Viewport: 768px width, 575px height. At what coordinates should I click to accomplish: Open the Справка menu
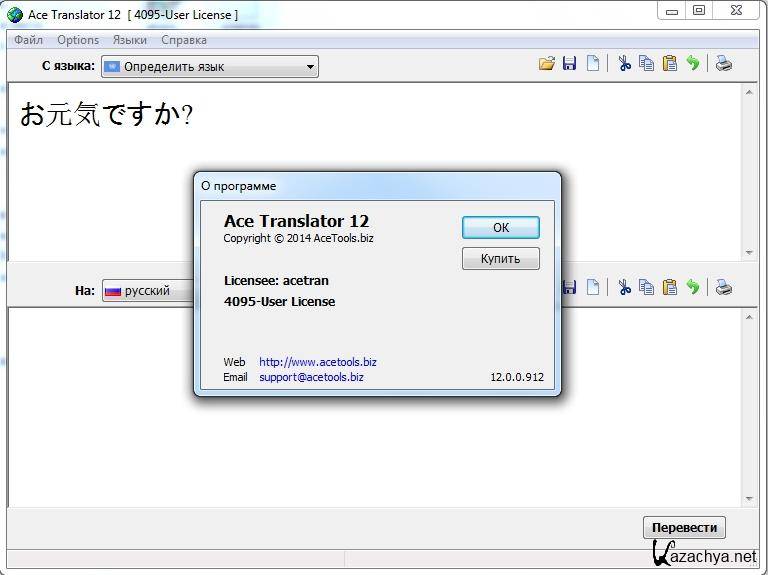pos(184,40)
